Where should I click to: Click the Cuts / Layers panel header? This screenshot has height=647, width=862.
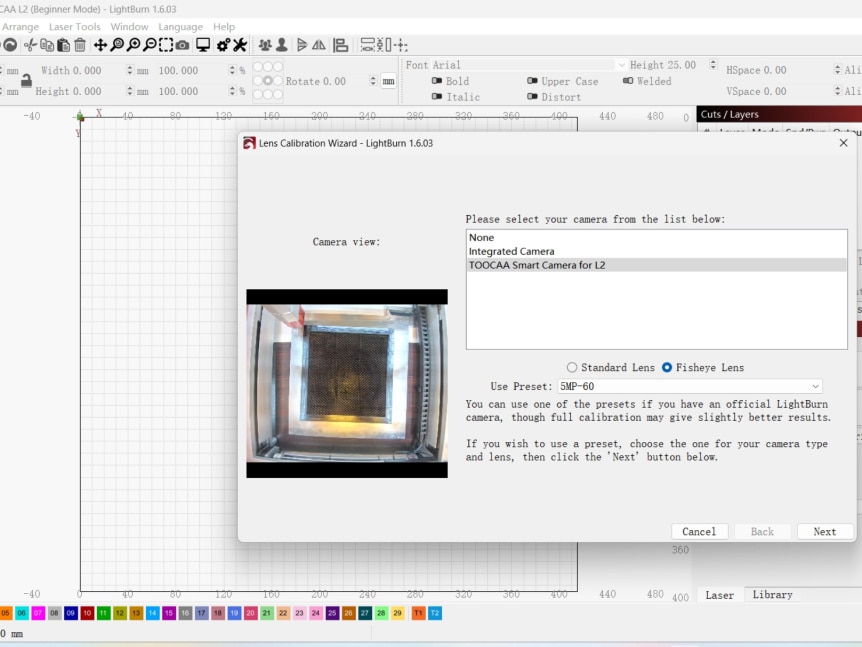[x=779, y=114]
